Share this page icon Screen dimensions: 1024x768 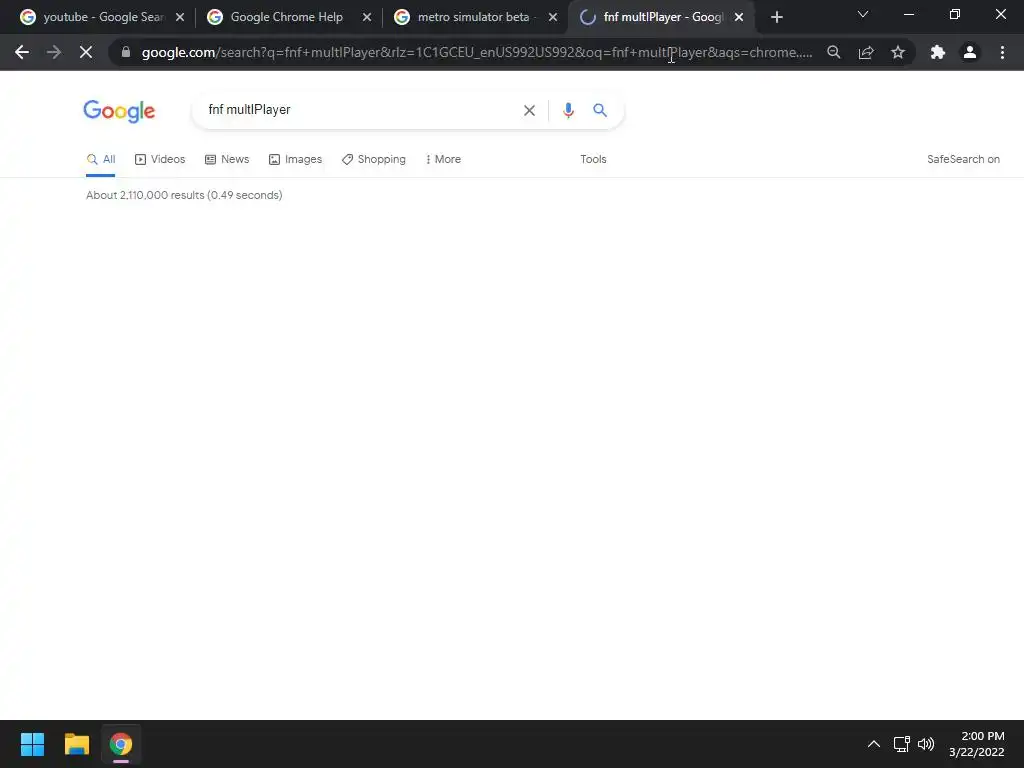pos(866,52)
